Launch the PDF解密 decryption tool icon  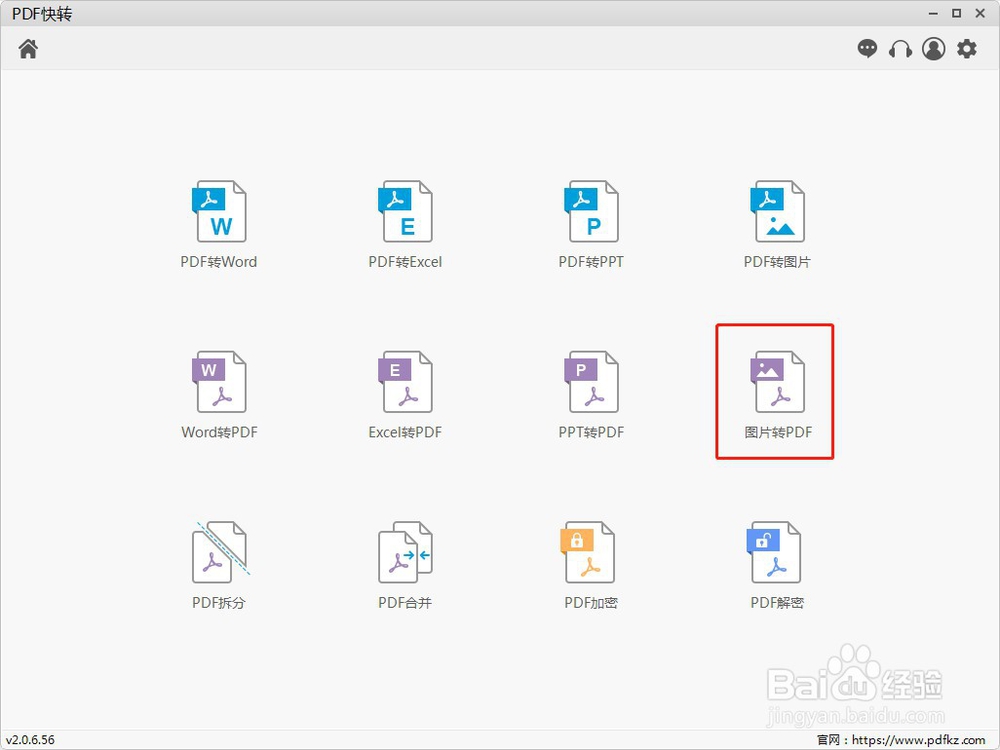tap(774, 552)
